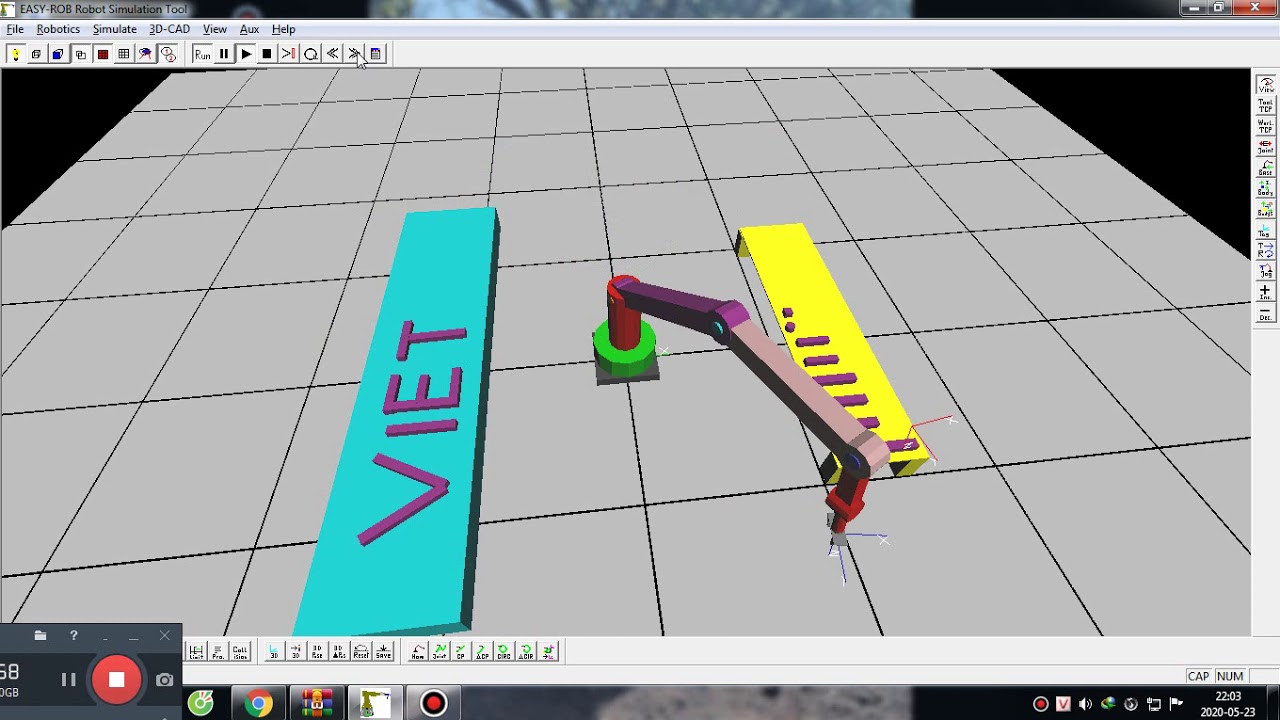Click the loop simulation icon
Image resolution: width=1280 pixels, height=720 pixels.
coord(311,54)
